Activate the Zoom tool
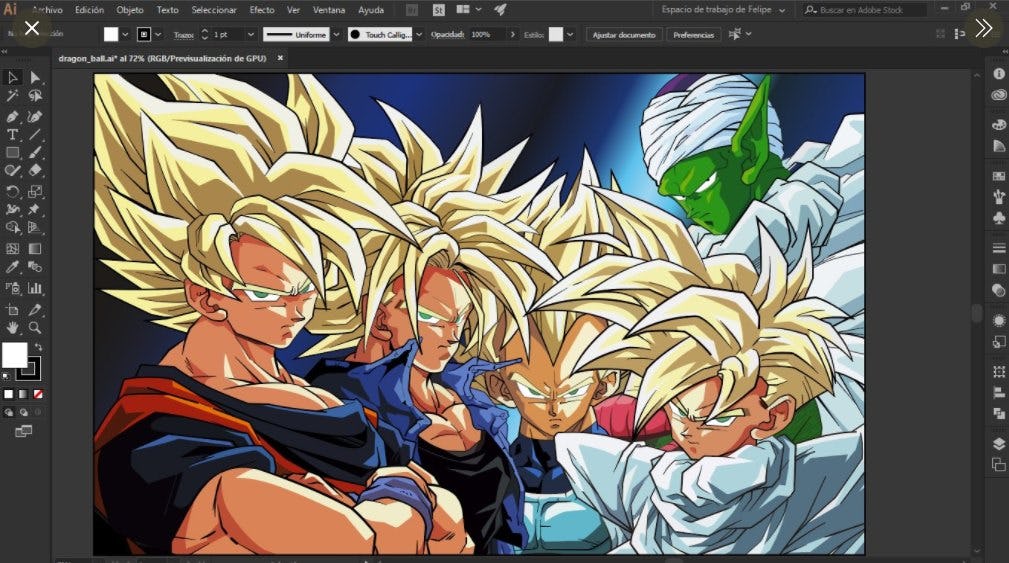This screenshot has height=563, width=1009. point(35,328)
